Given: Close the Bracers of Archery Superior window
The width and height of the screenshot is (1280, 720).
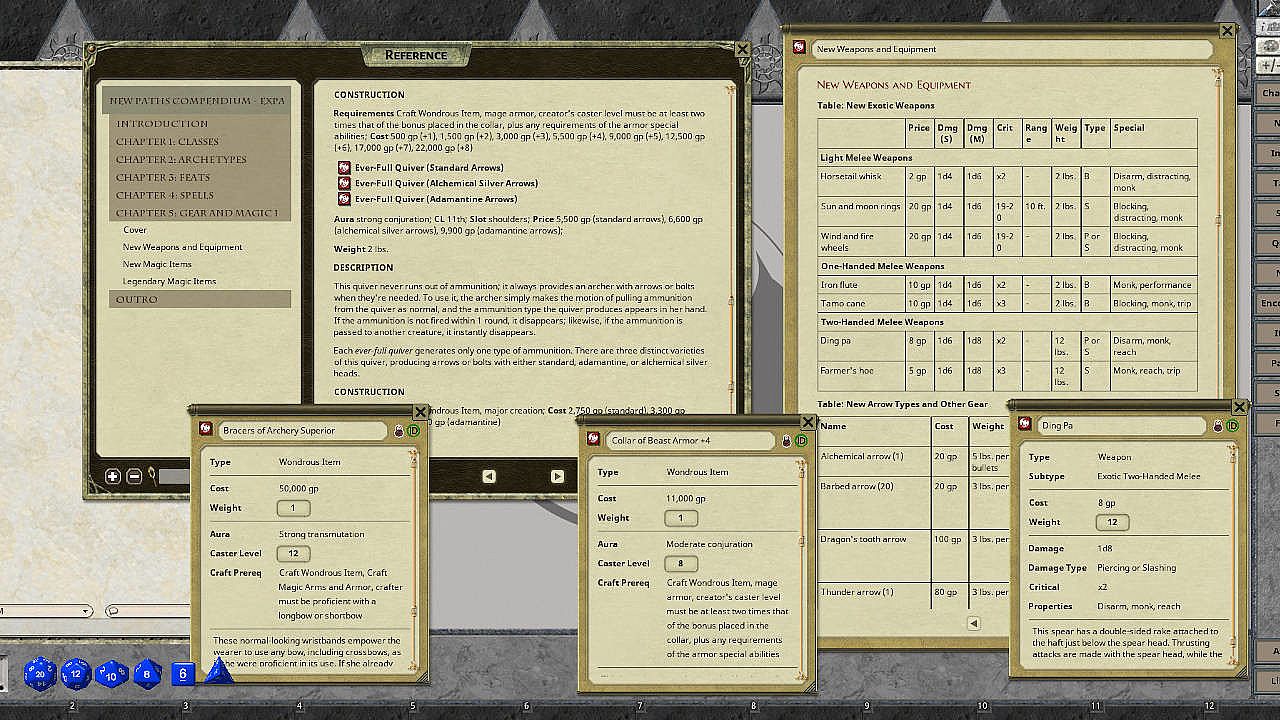Looking at the screenshot, I should coord(420,412).
